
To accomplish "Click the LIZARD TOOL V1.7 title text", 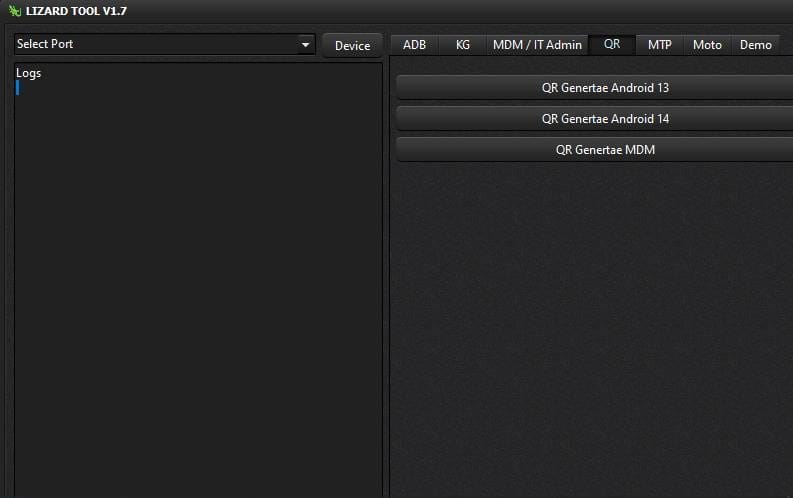I will click(x=76, y=11).
